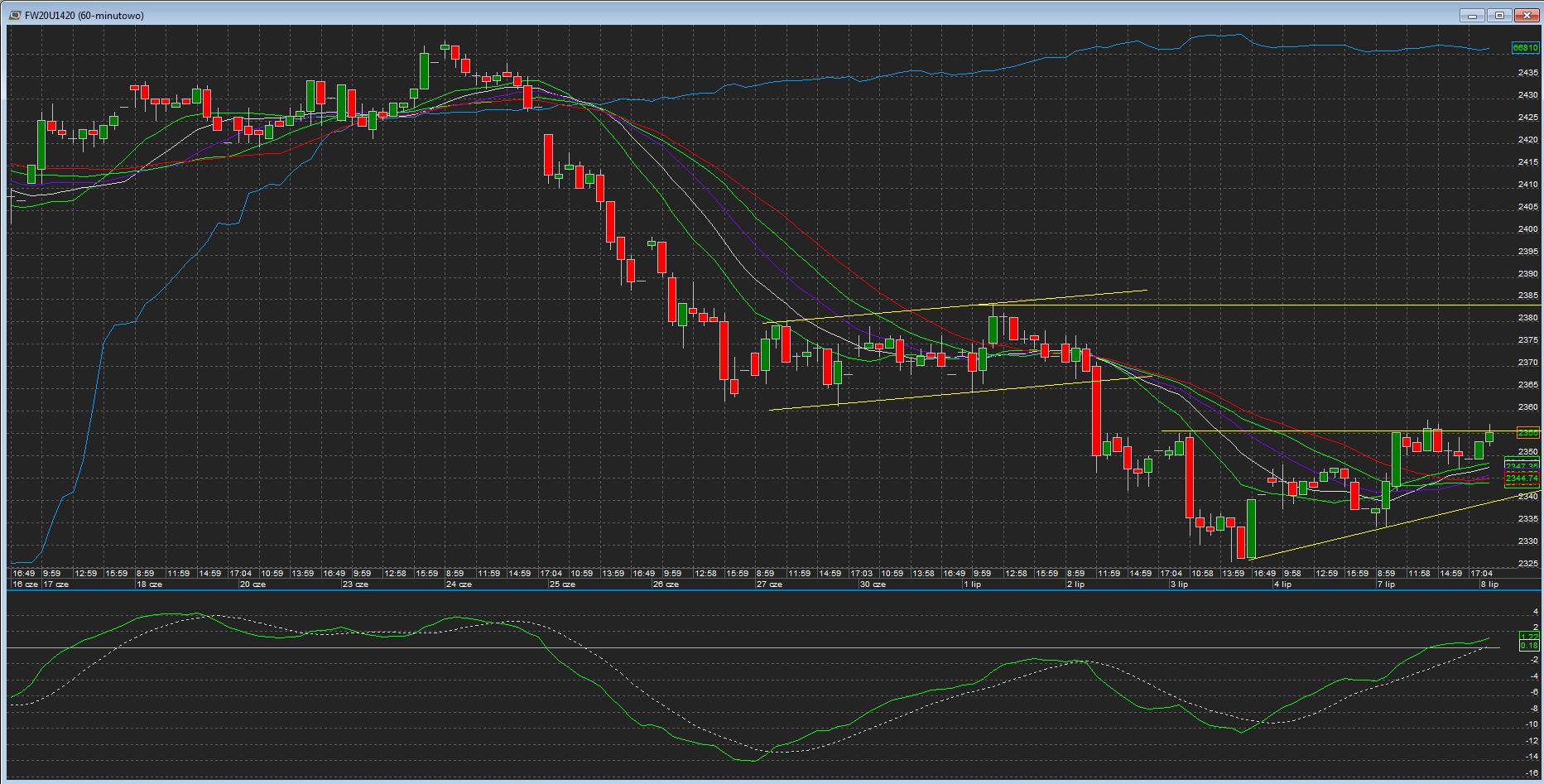Select the 1 lip date marker
Screen dimensions: 1544x784
(x=972, y=584)
